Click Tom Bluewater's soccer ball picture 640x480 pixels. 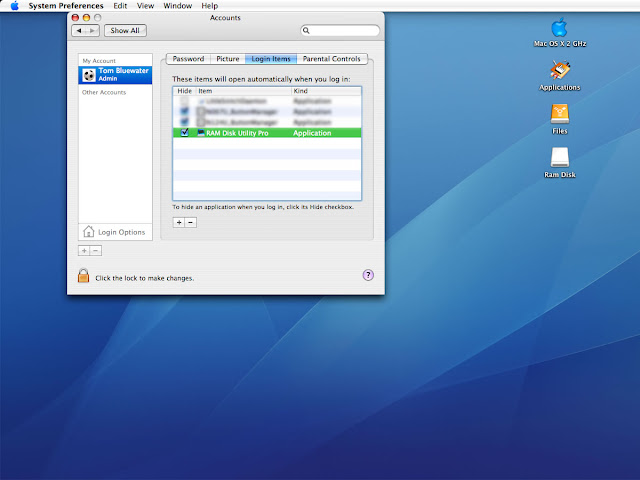coord(89,75)
